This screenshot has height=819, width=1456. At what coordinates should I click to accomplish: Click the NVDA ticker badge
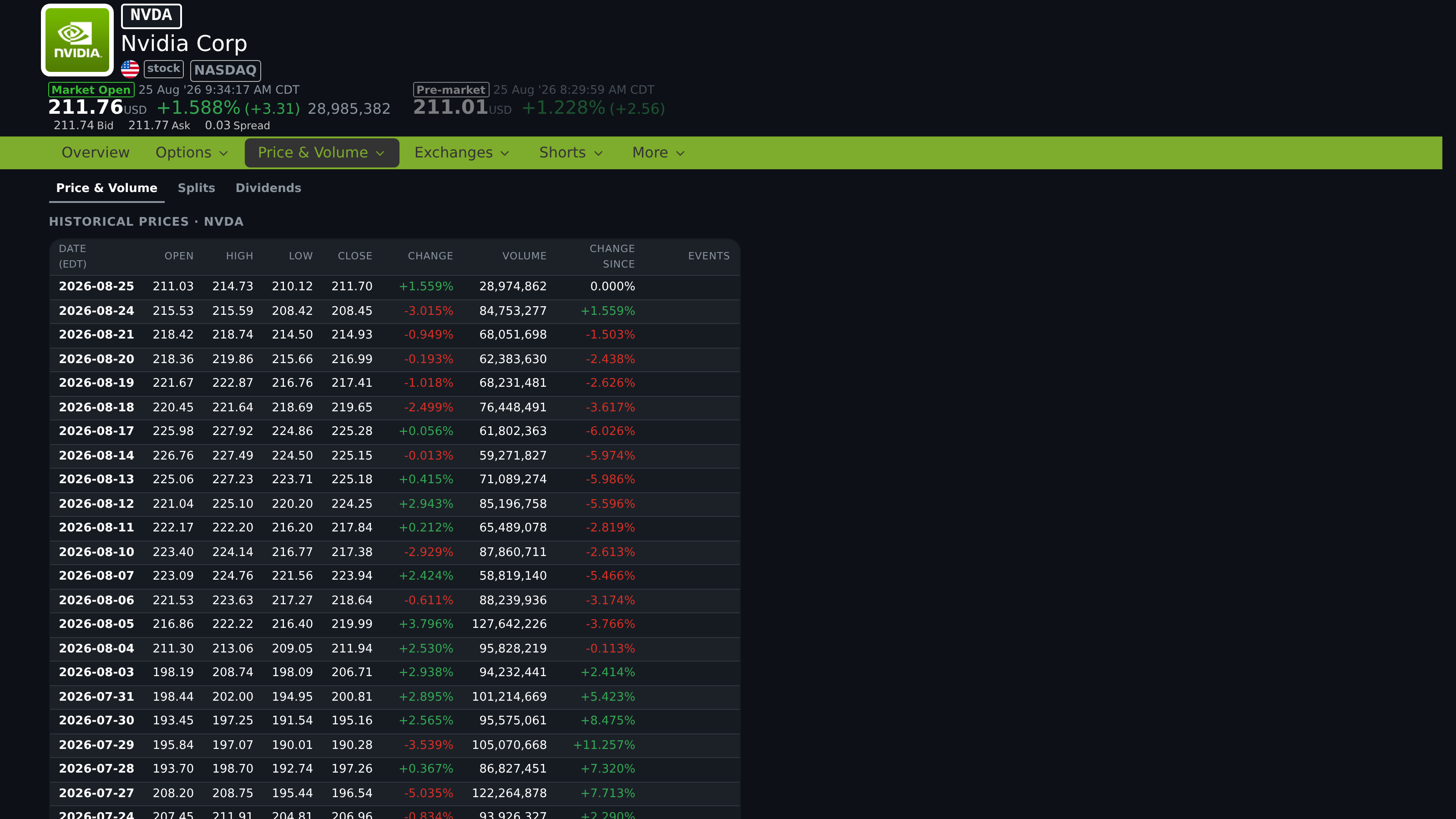(x=152, y=16)
